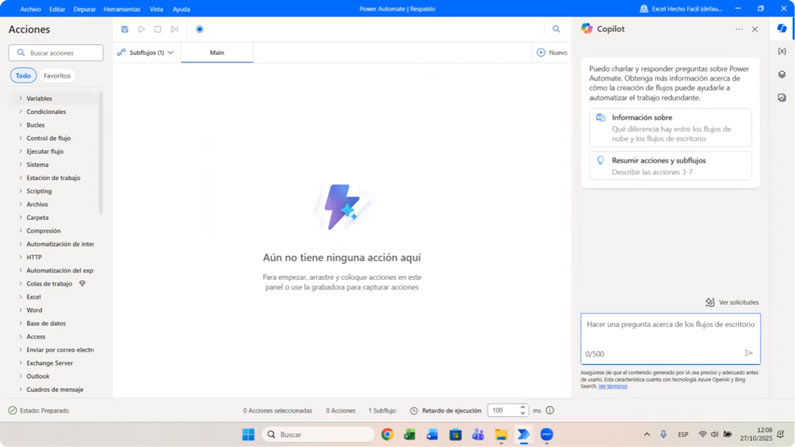The width and height of the screenshot is (795, 447).
Task: Run the flow with the play icon
Action: click(141, 29)
